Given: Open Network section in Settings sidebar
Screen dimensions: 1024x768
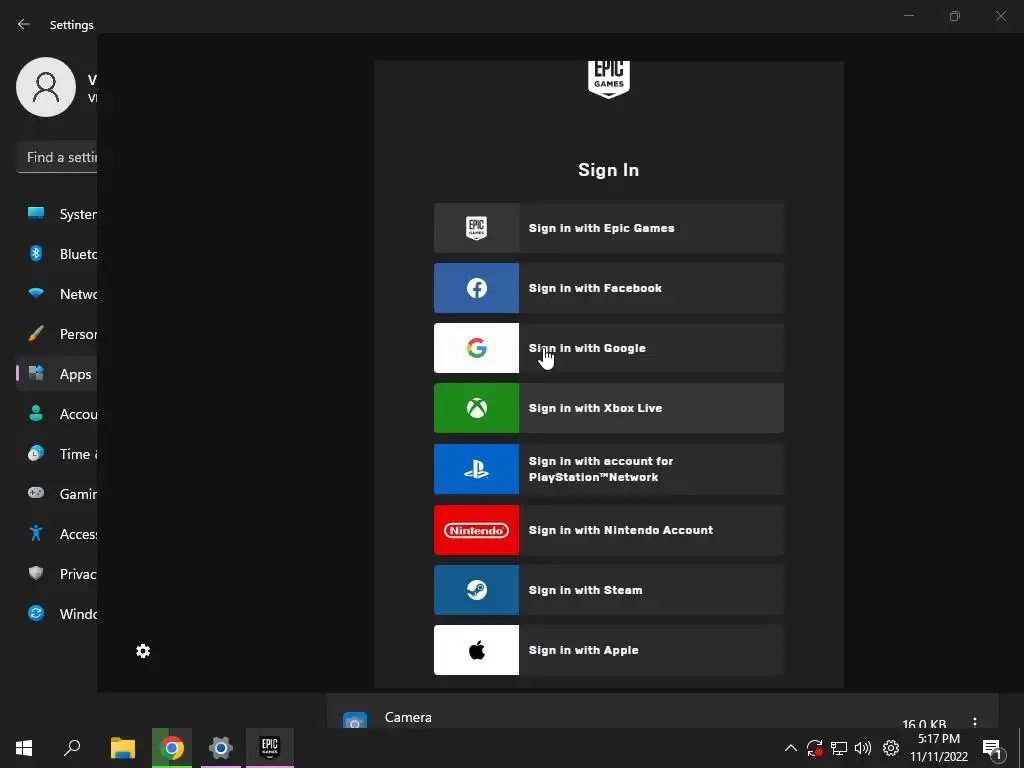Looking at the screenshot, I should pos(57,294).
